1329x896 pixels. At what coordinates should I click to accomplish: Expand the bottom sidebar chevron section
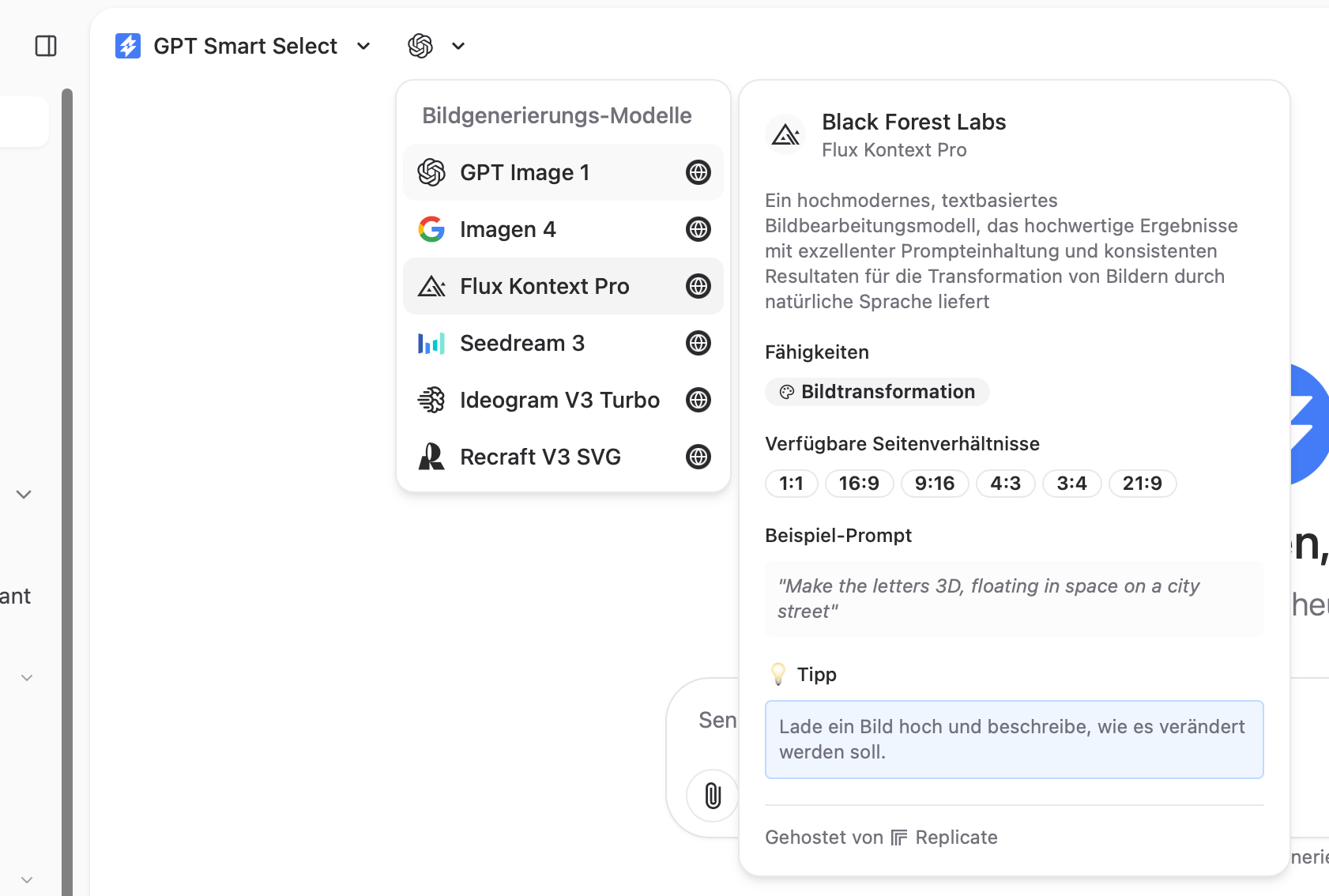[x=27, y=880]
